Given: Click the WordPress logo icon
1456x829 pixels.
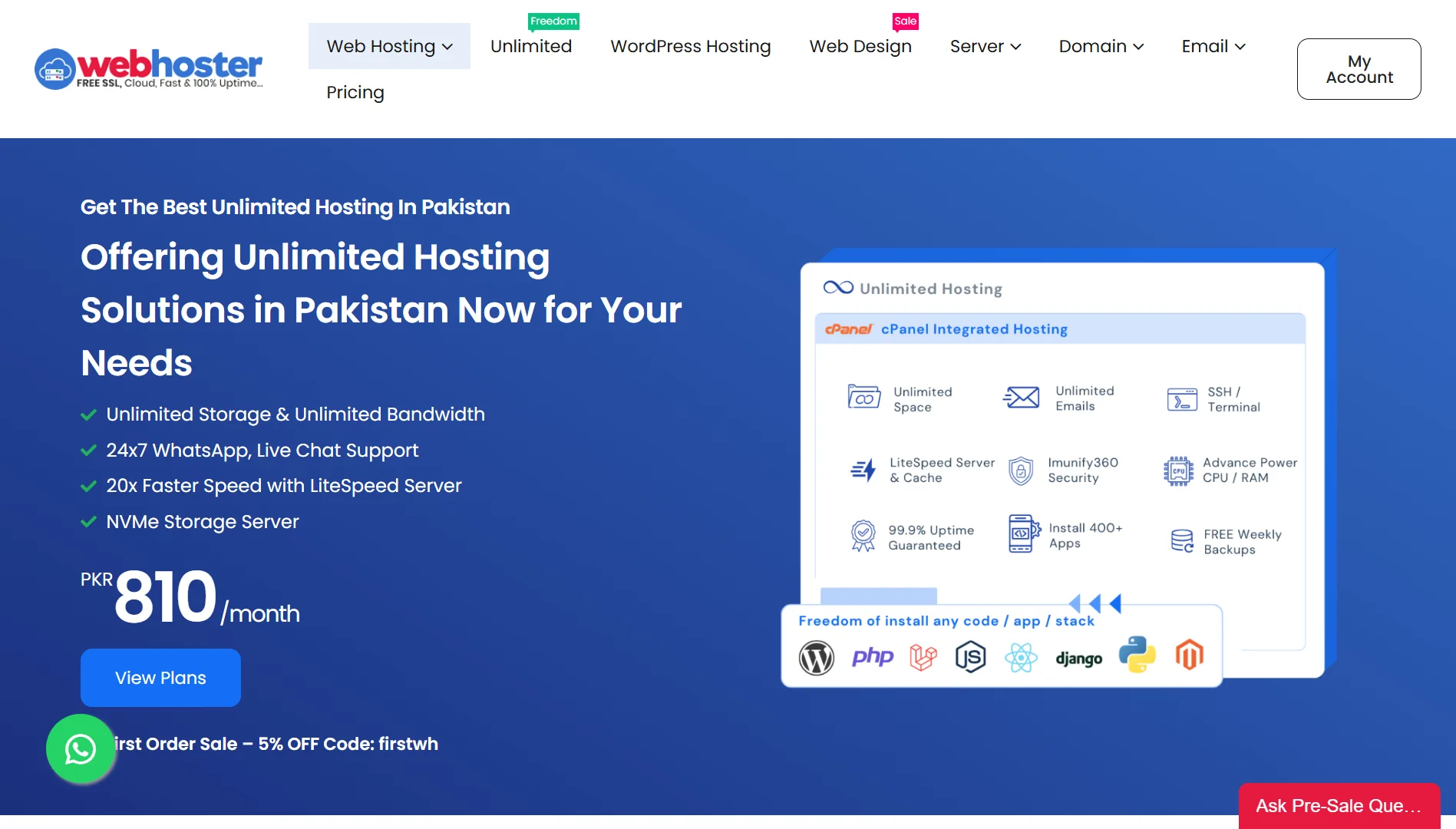Looking at the screenshot, I should point(817,657).
